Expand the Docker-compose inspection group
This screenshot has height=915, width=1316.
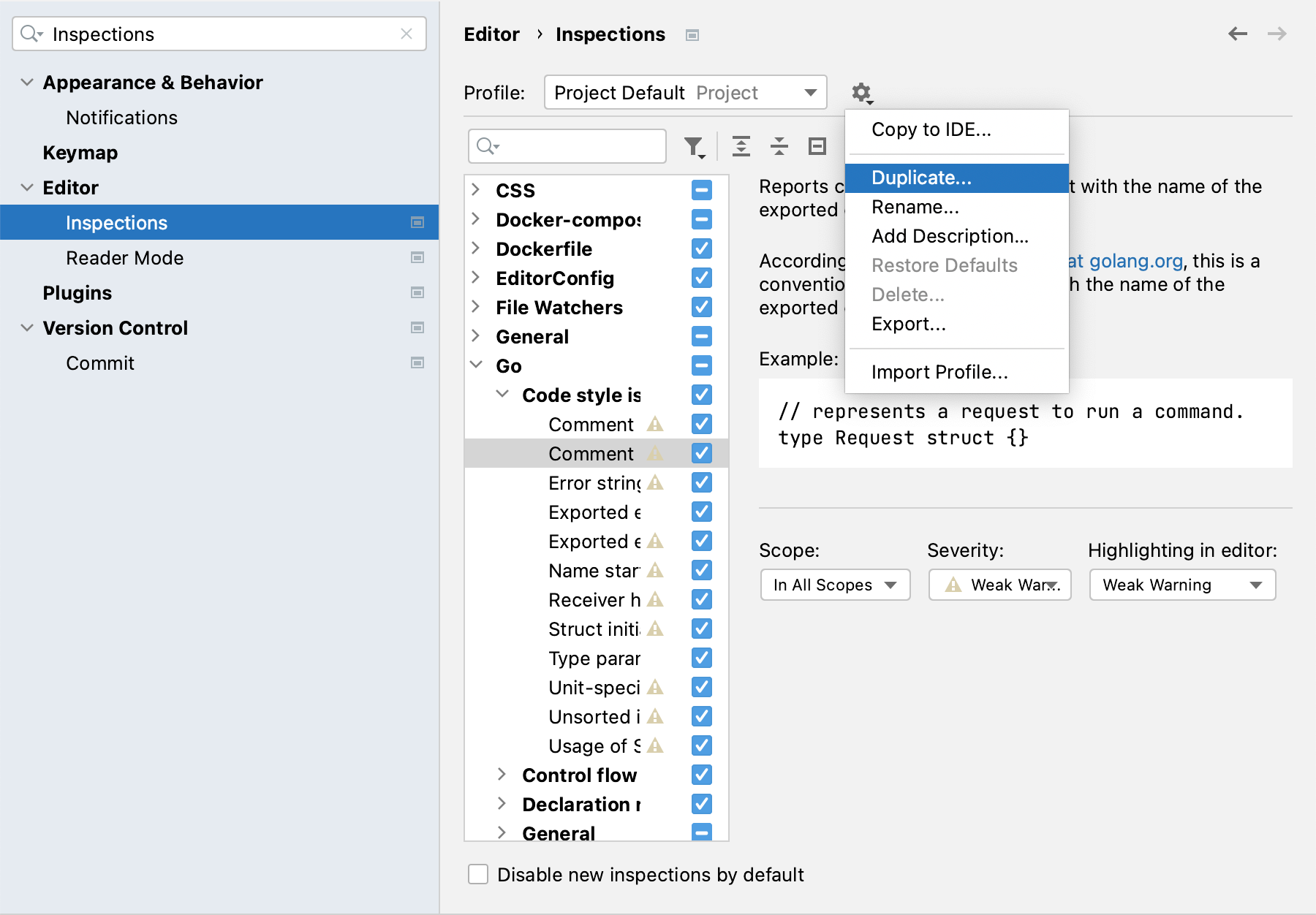click(x=476, y=219)
